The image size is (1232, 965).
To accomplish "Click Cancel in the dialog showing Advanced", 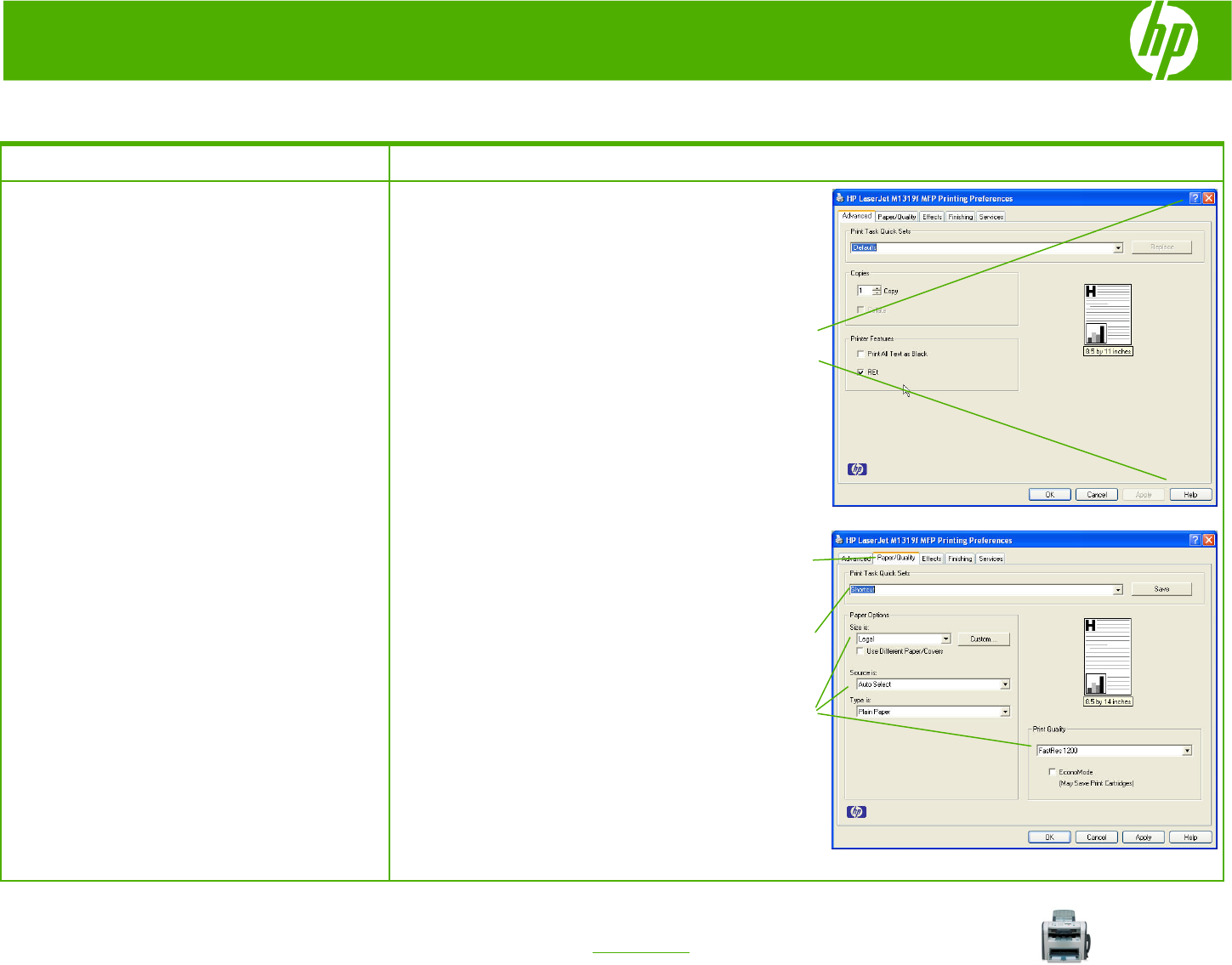I will (x=1097, y=495).
